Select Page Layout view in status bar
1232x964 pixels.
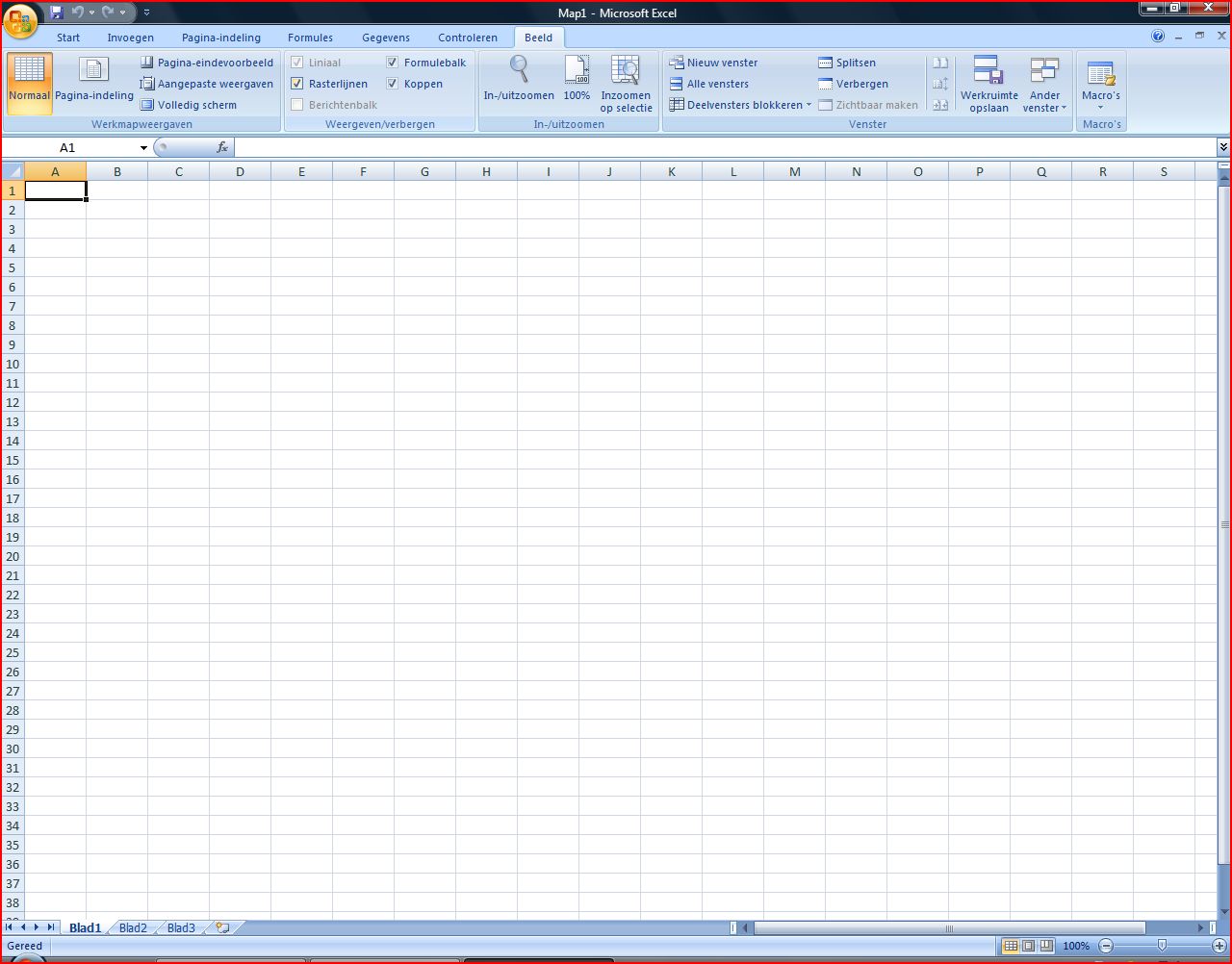point(1028,946)
